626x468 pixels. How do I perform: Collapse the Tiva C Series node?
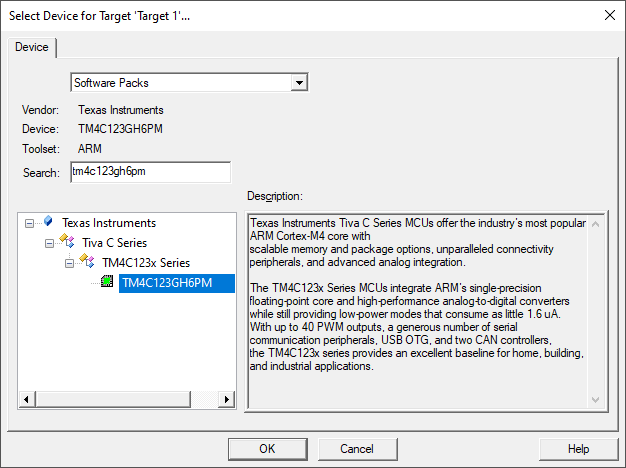pyautogui.click(x=49, y=243)
